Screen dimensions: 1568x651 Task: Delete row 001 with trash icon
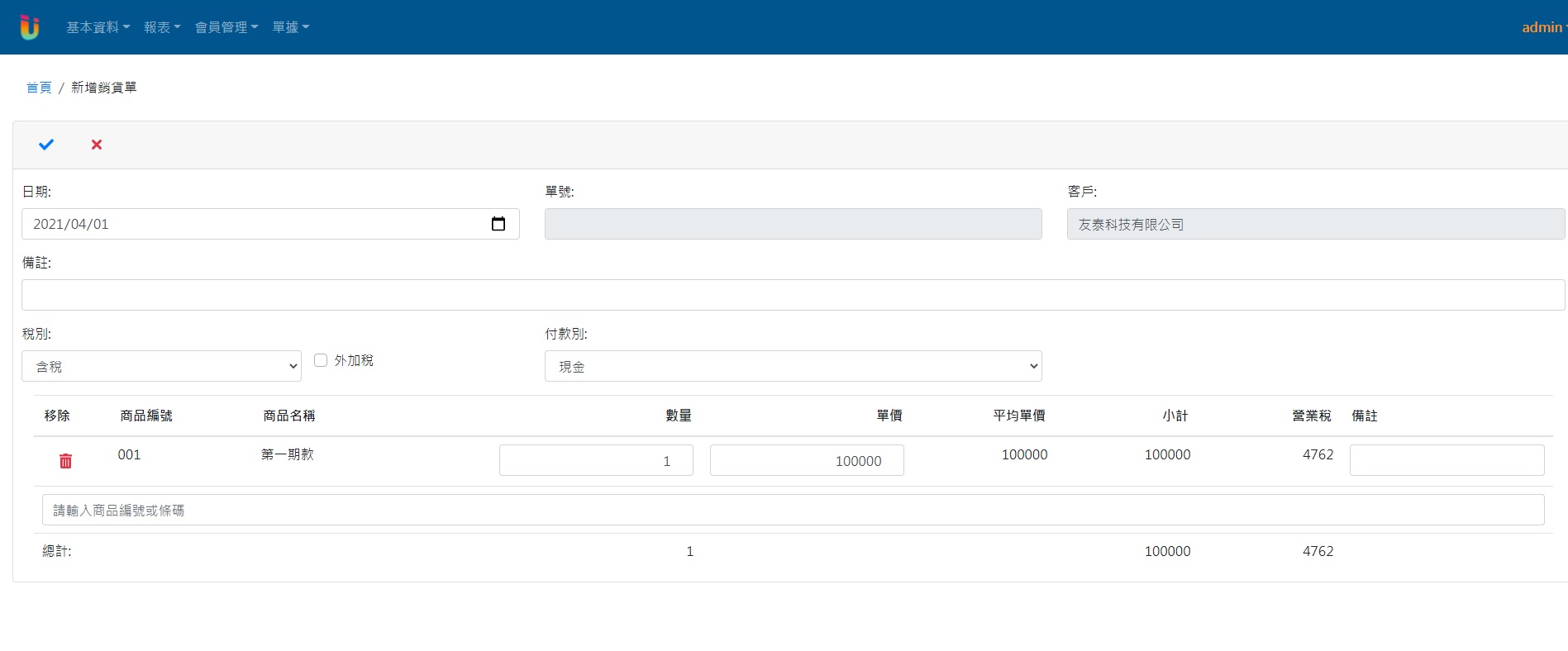pos(65,461)
